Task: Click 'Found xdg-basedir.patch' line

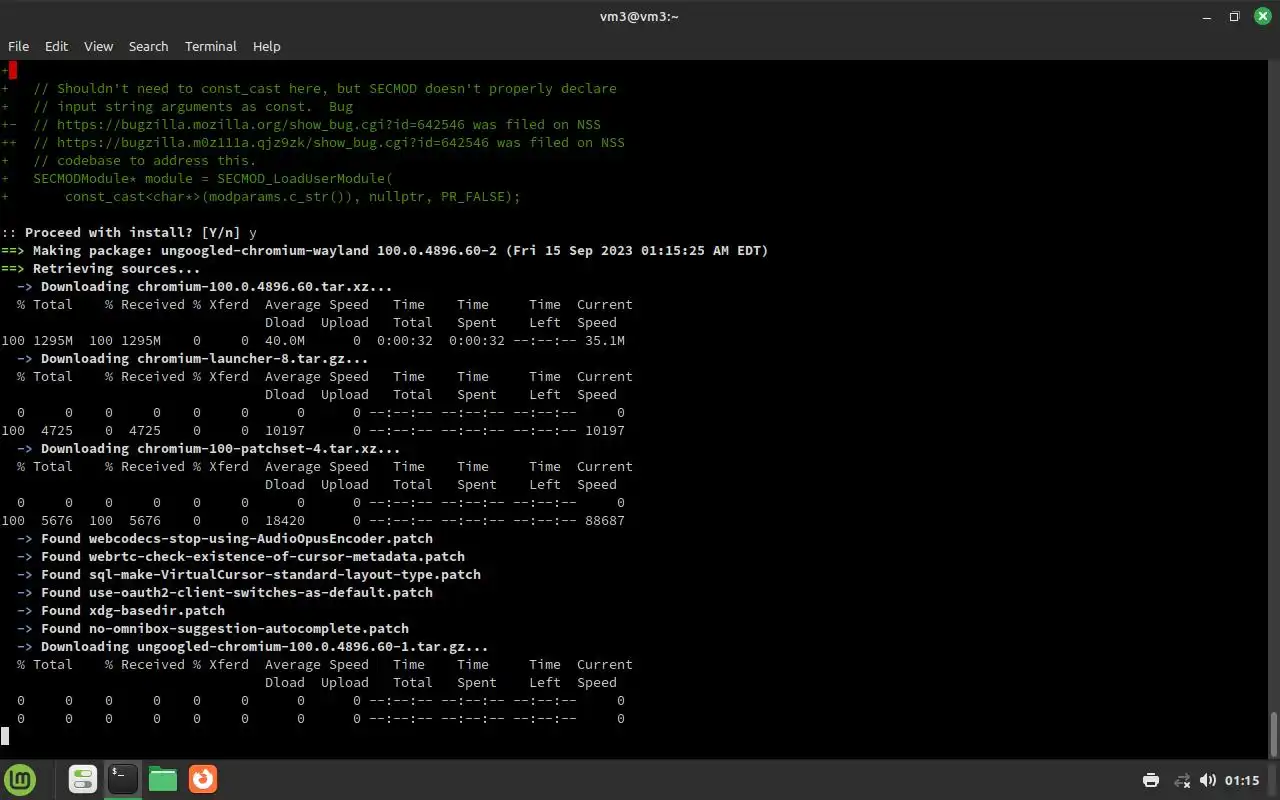Action: (x=121, y=611)
